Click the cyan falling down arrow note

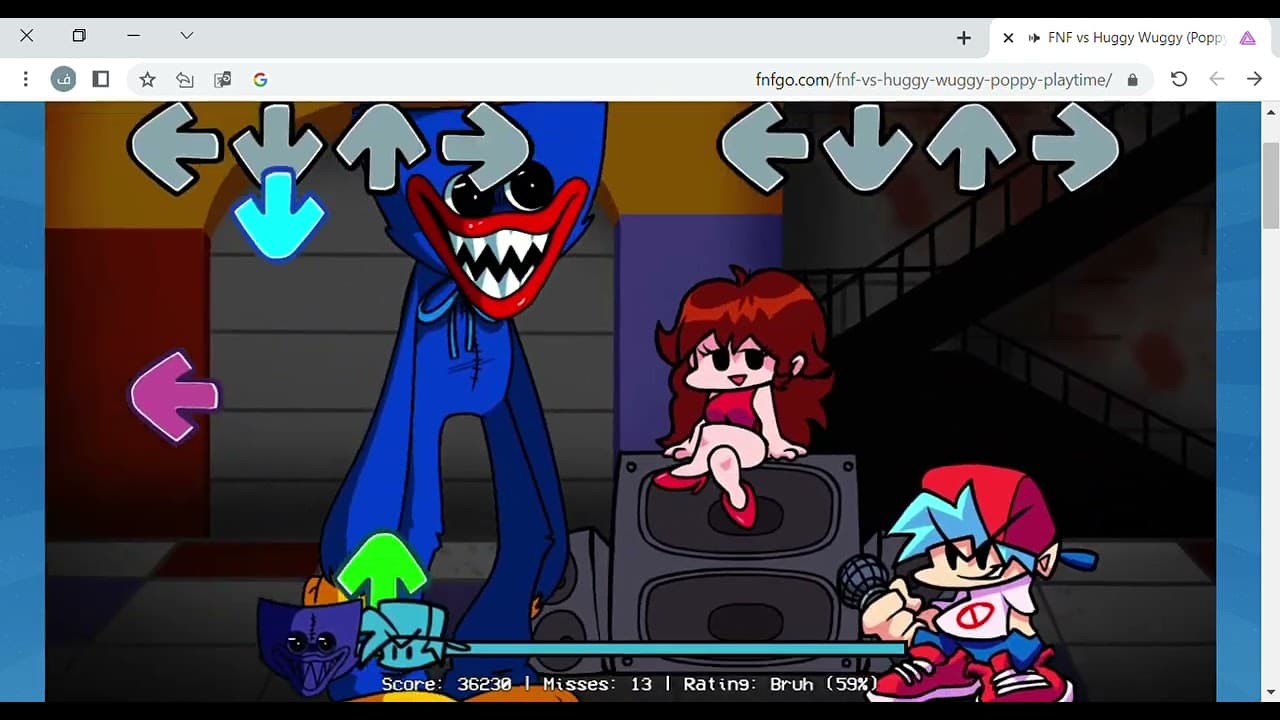tap(279, 214)
